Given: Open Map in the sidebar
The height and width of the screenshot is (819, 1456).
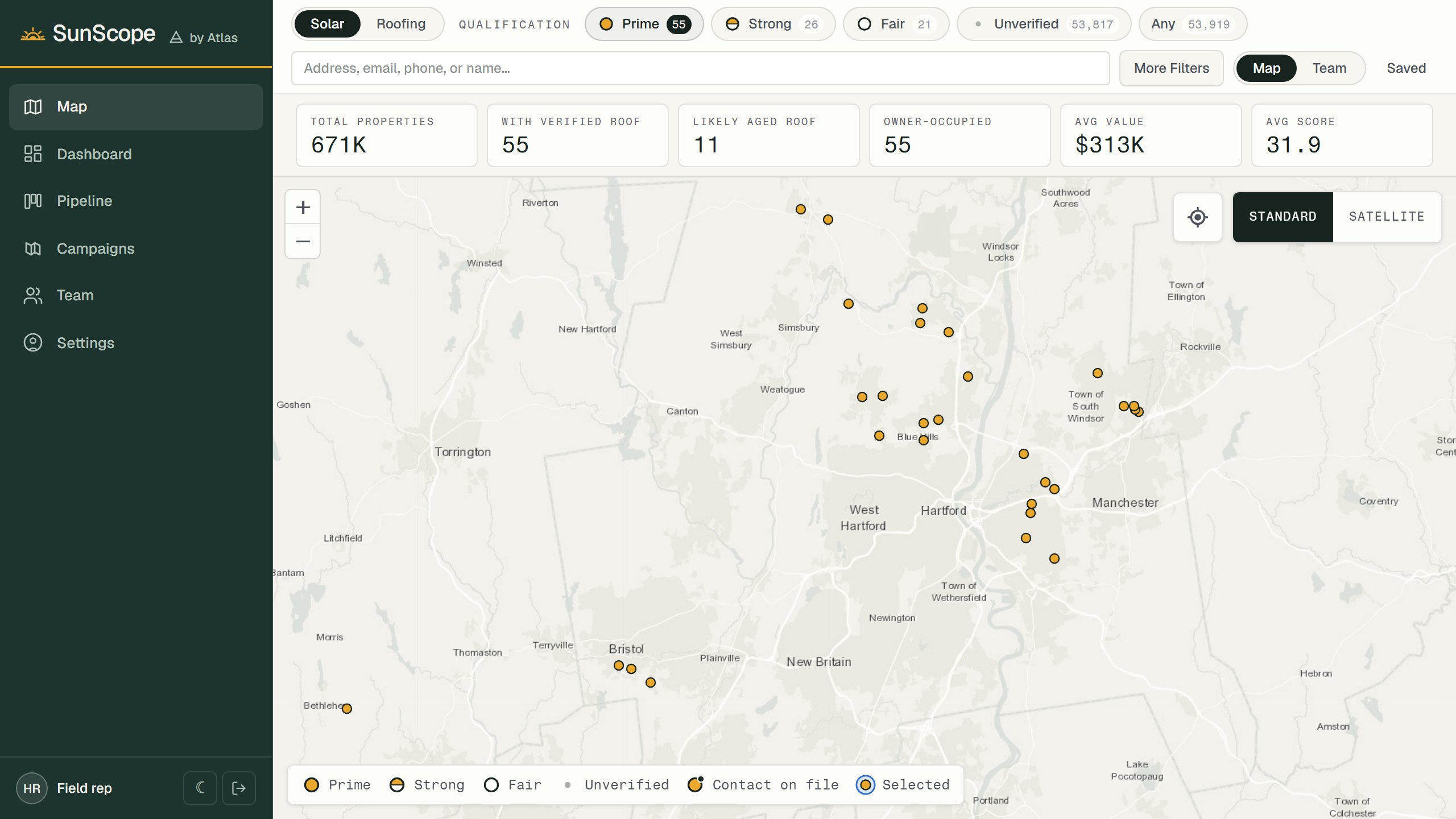Looking at the screenshot, I should 136,107.
